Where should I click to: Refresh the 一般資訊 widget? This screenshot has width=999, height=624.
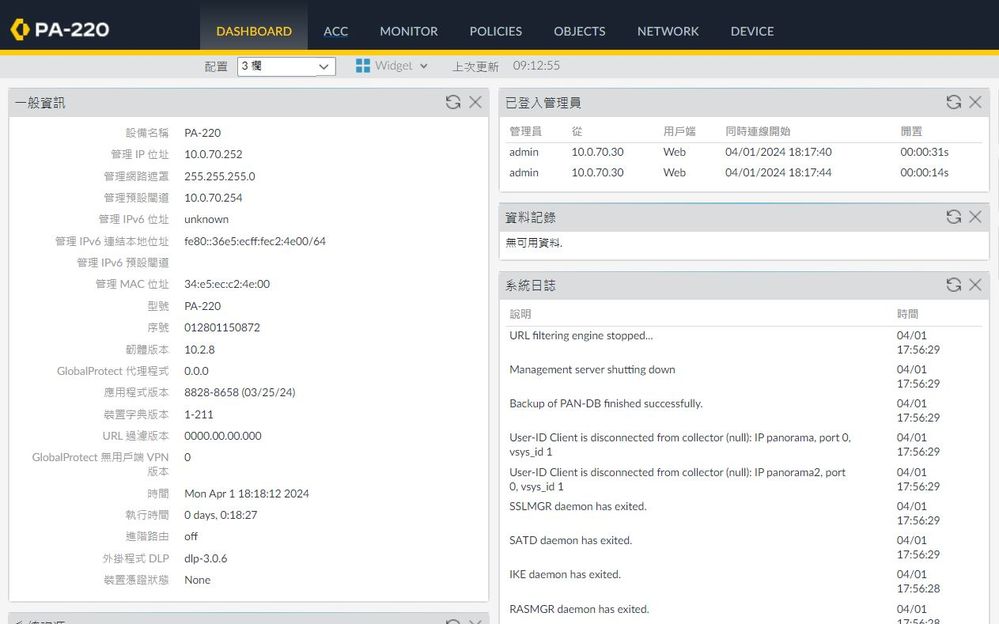point(453,102)
